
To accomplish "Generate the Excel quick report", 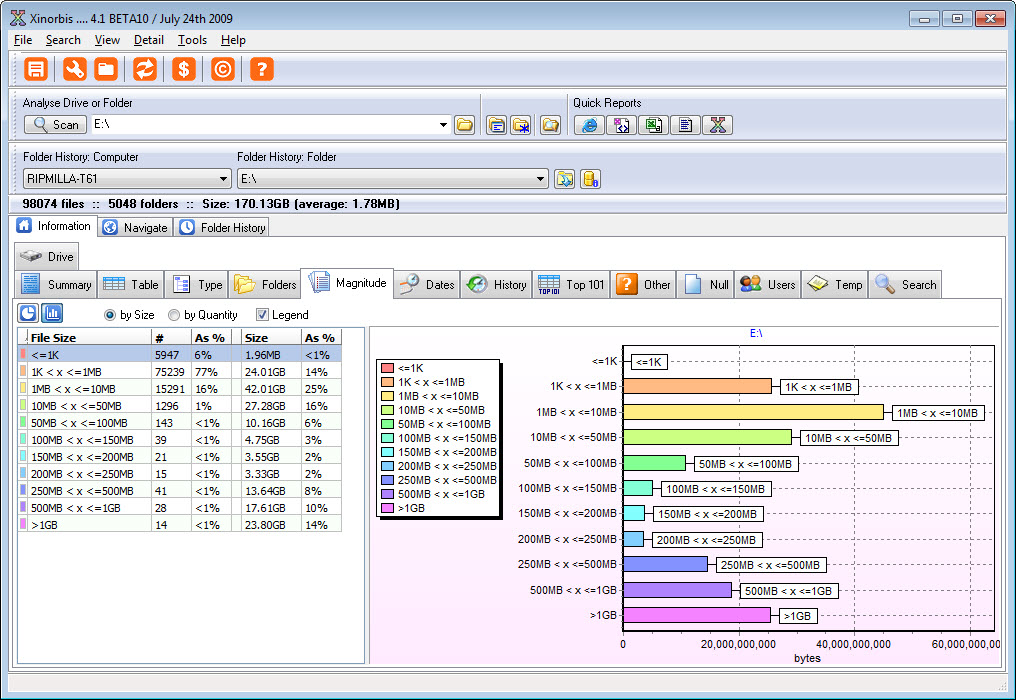I will pos(653,125).
